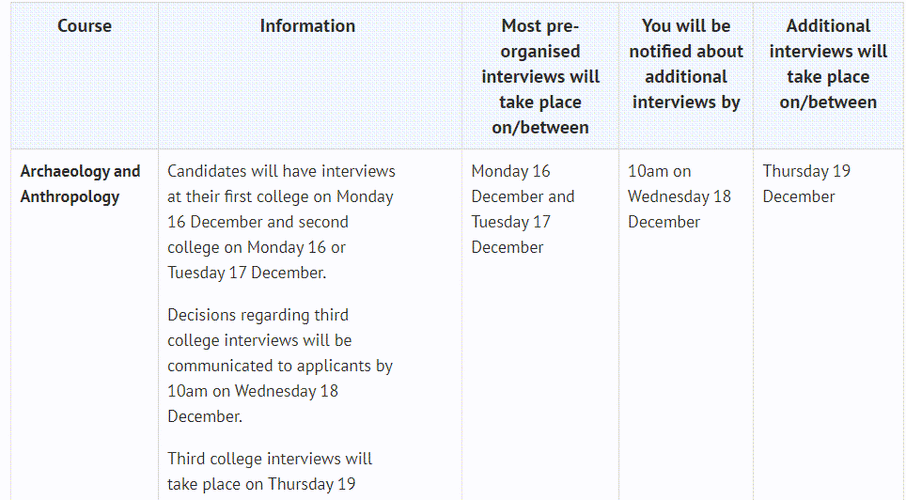
Task: Click the 'Course' column header
Action: (84, 26)
